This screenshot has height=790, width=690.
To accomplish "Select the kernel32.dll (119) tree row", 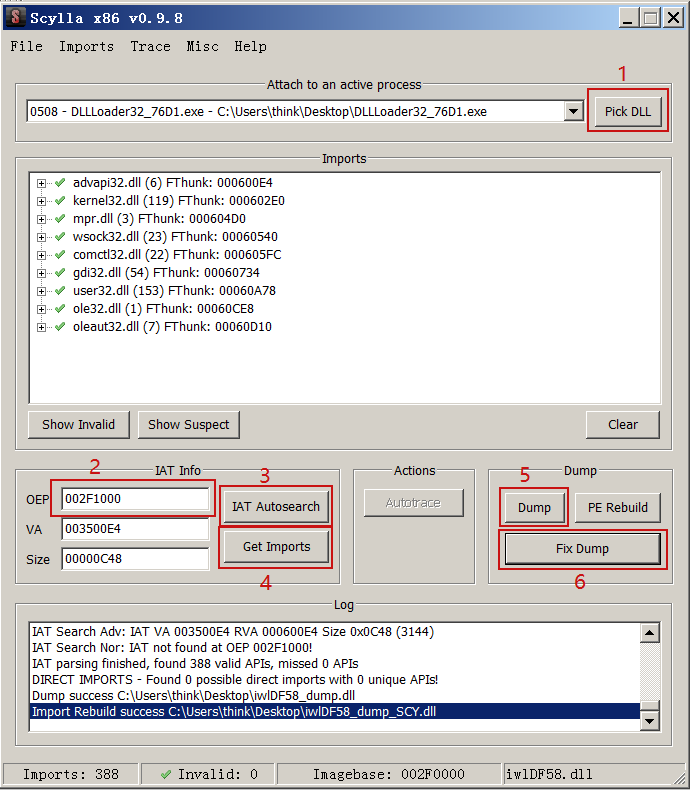I will click(179, 201).
